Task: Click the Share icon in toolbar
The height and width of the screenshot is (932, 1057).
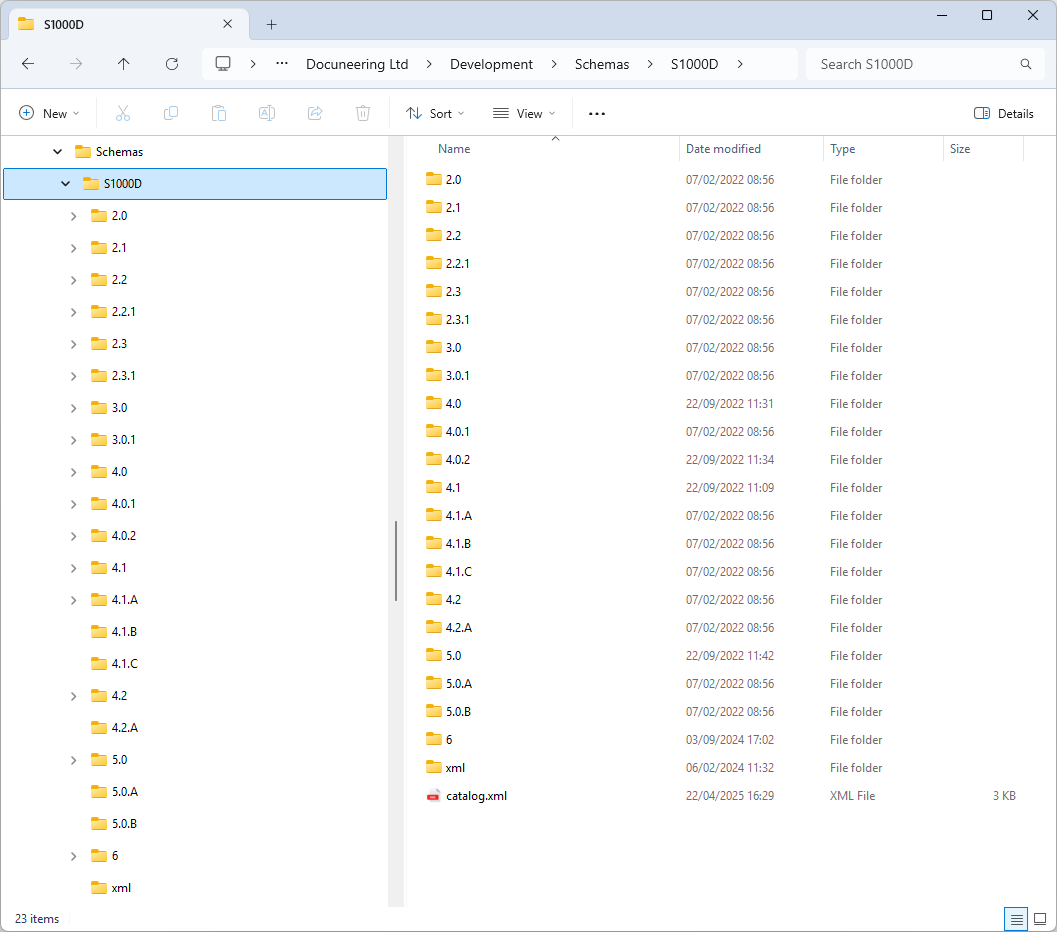Action: click(315, 114)
